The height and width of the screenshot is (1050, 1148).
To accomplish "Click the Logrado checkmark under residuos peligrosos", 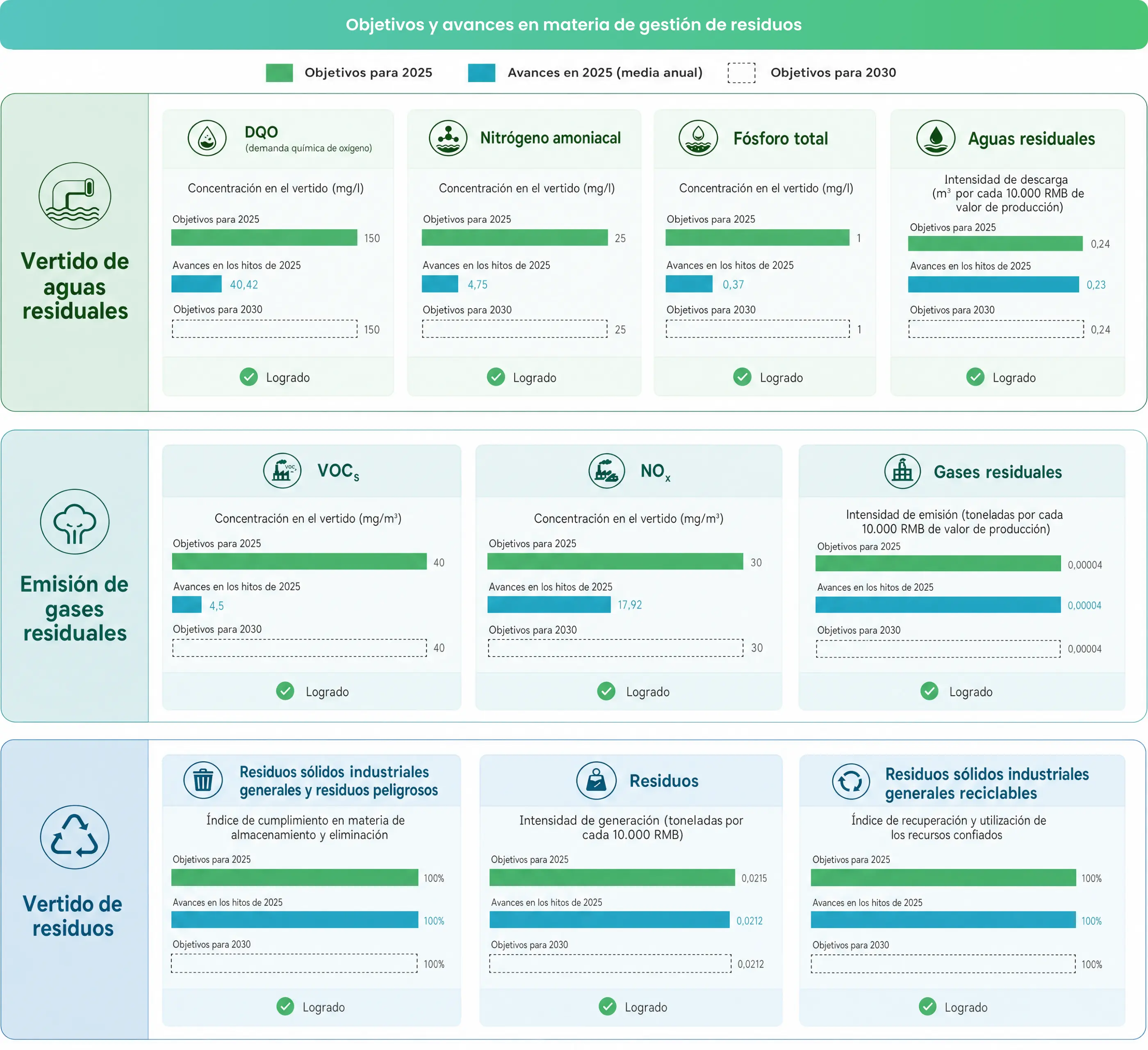I will [285, 1007].
